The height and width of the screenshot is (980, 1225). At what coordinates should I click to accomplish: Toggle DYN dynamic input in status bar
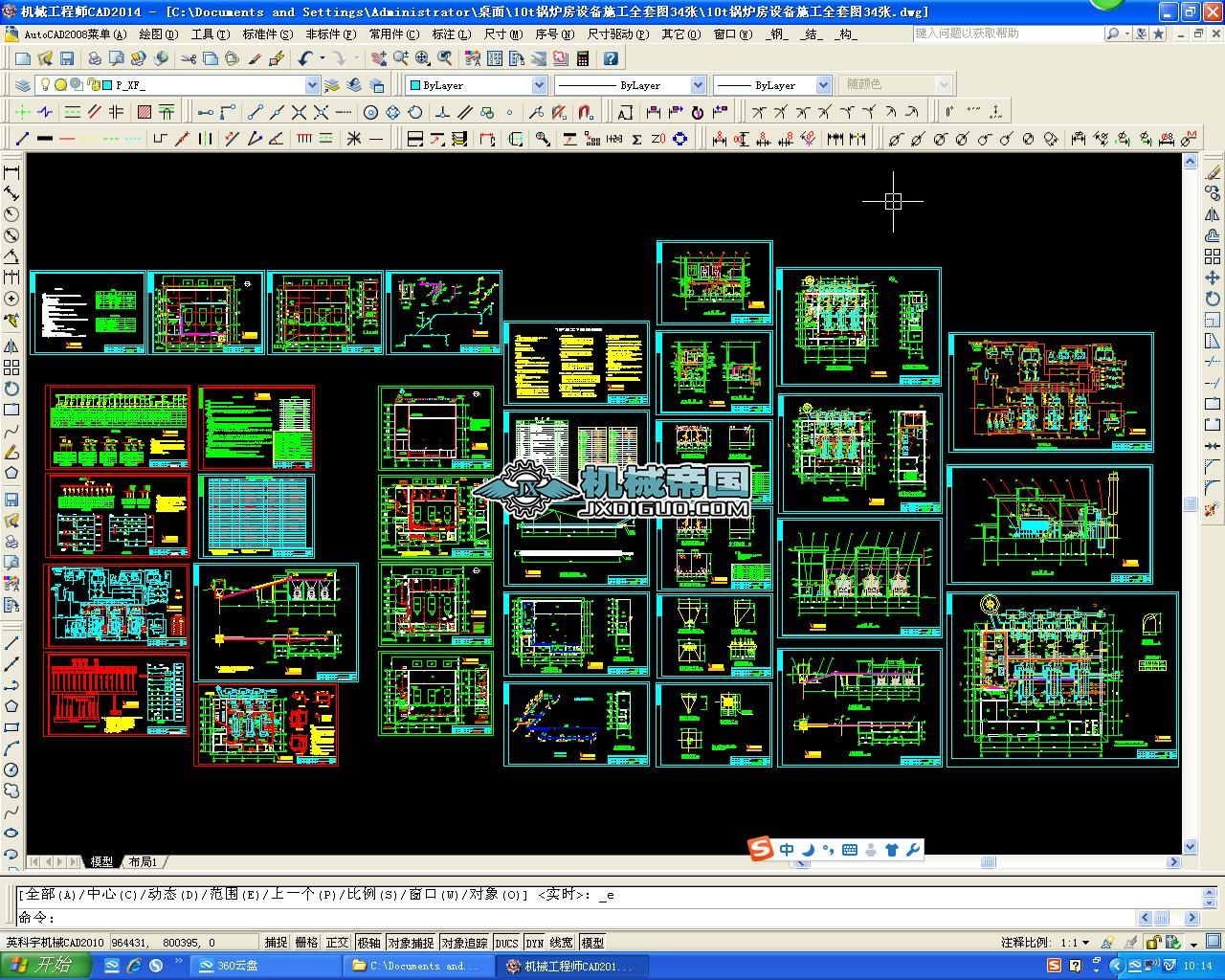[534, 943]
